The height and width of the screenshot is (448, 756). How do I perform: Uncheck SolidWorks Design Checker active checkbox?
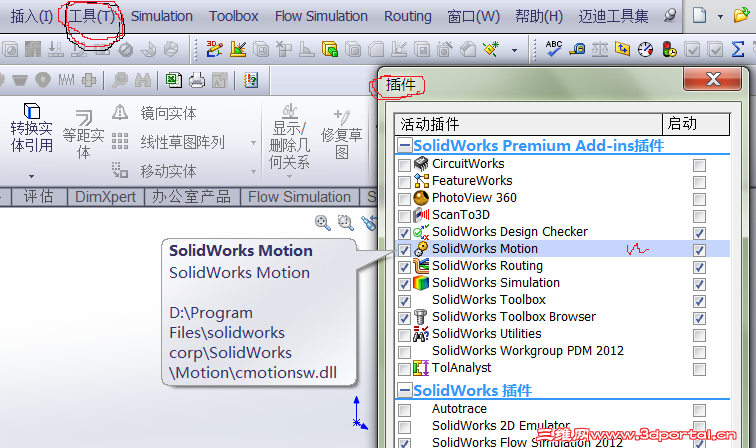point(405,233)
